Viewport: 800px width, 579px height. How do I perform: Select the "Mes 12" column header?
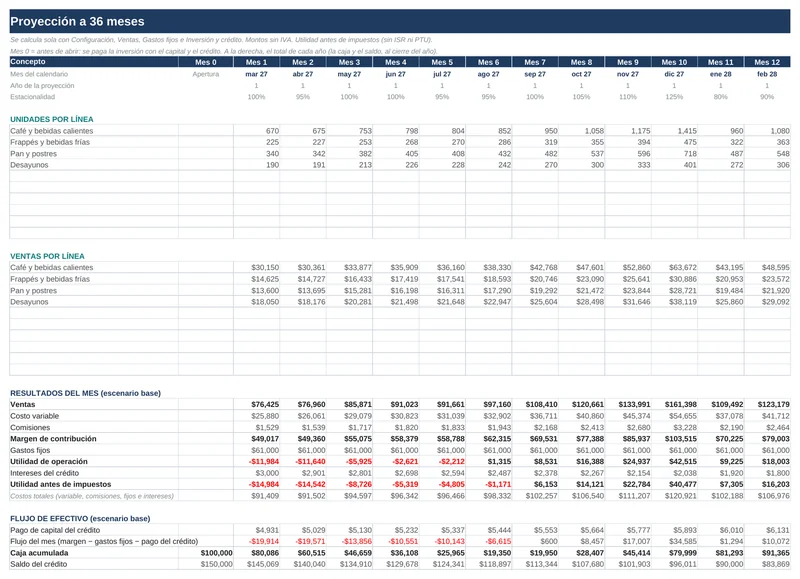[767, 62]
